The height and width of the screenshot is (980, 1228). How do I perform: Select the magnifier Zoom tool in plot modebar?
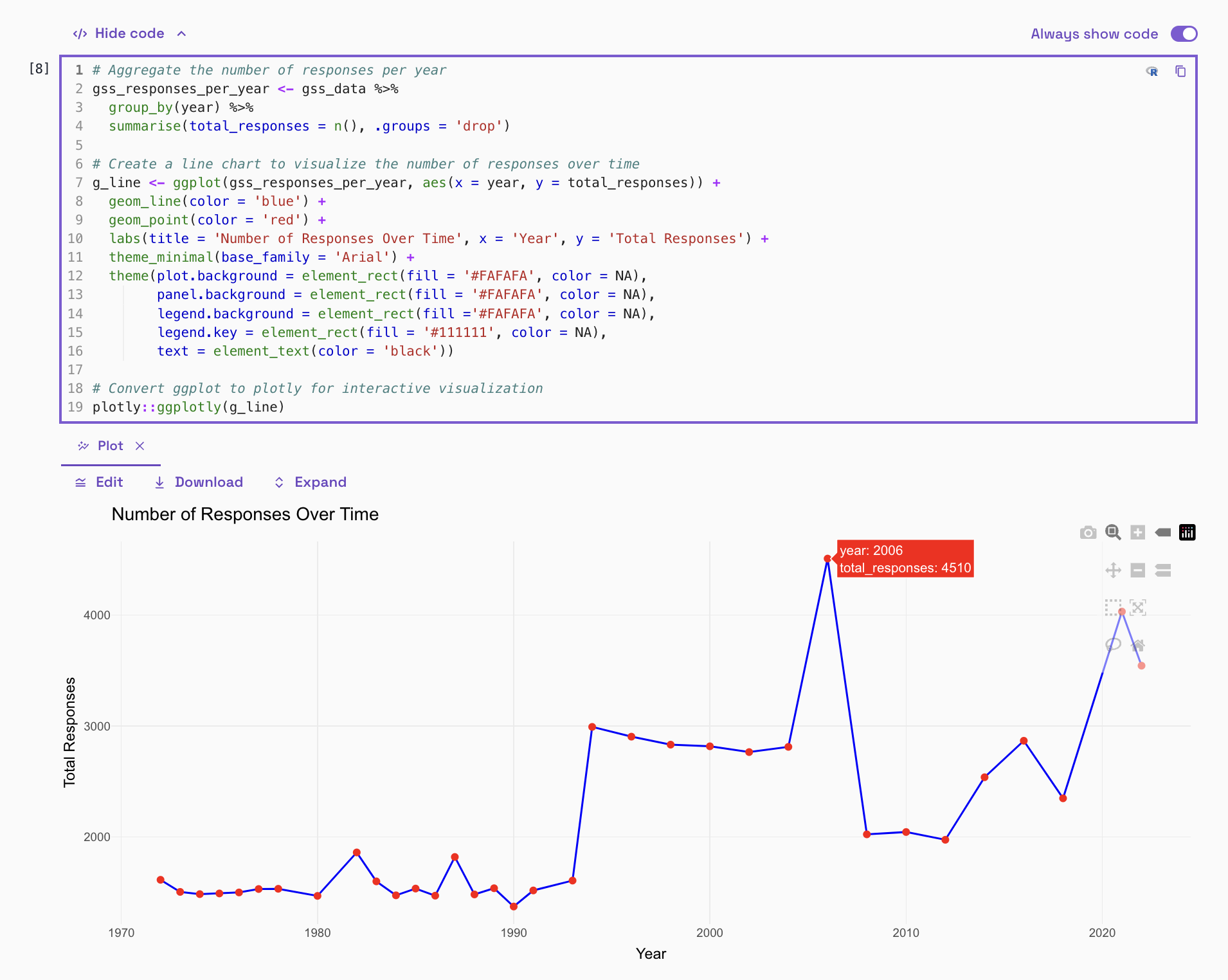pos(1113,532)
